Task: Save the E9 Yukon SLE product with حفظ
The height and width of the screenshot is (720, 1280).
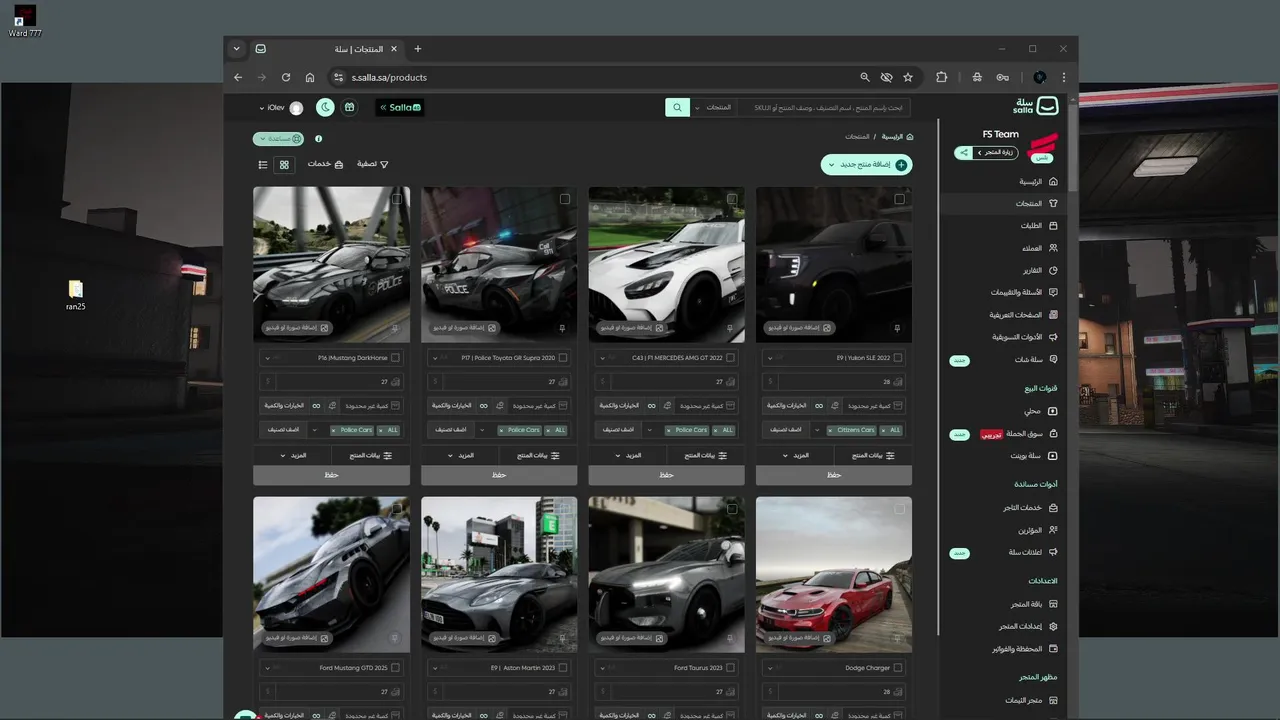Action: 834,475
